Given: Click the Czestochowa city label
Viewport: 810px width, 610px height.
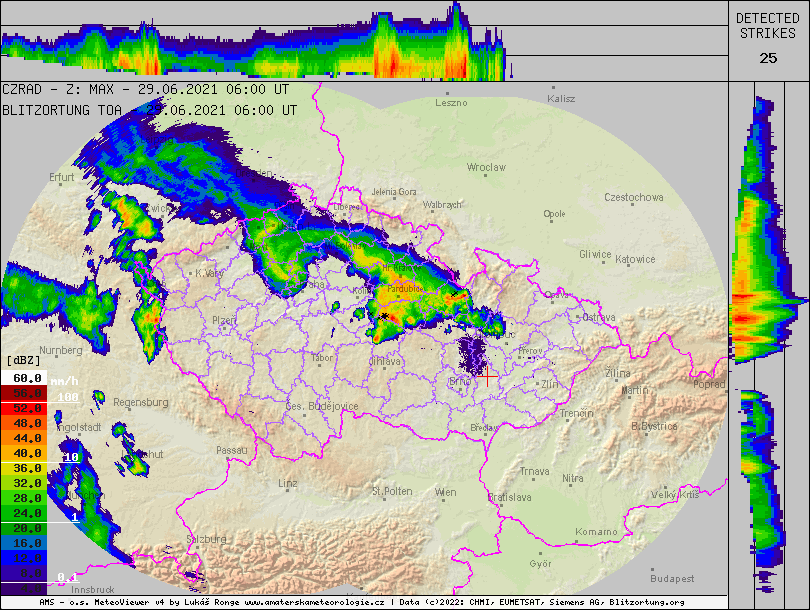Looking at the screenshot, I should click(634, 197).
